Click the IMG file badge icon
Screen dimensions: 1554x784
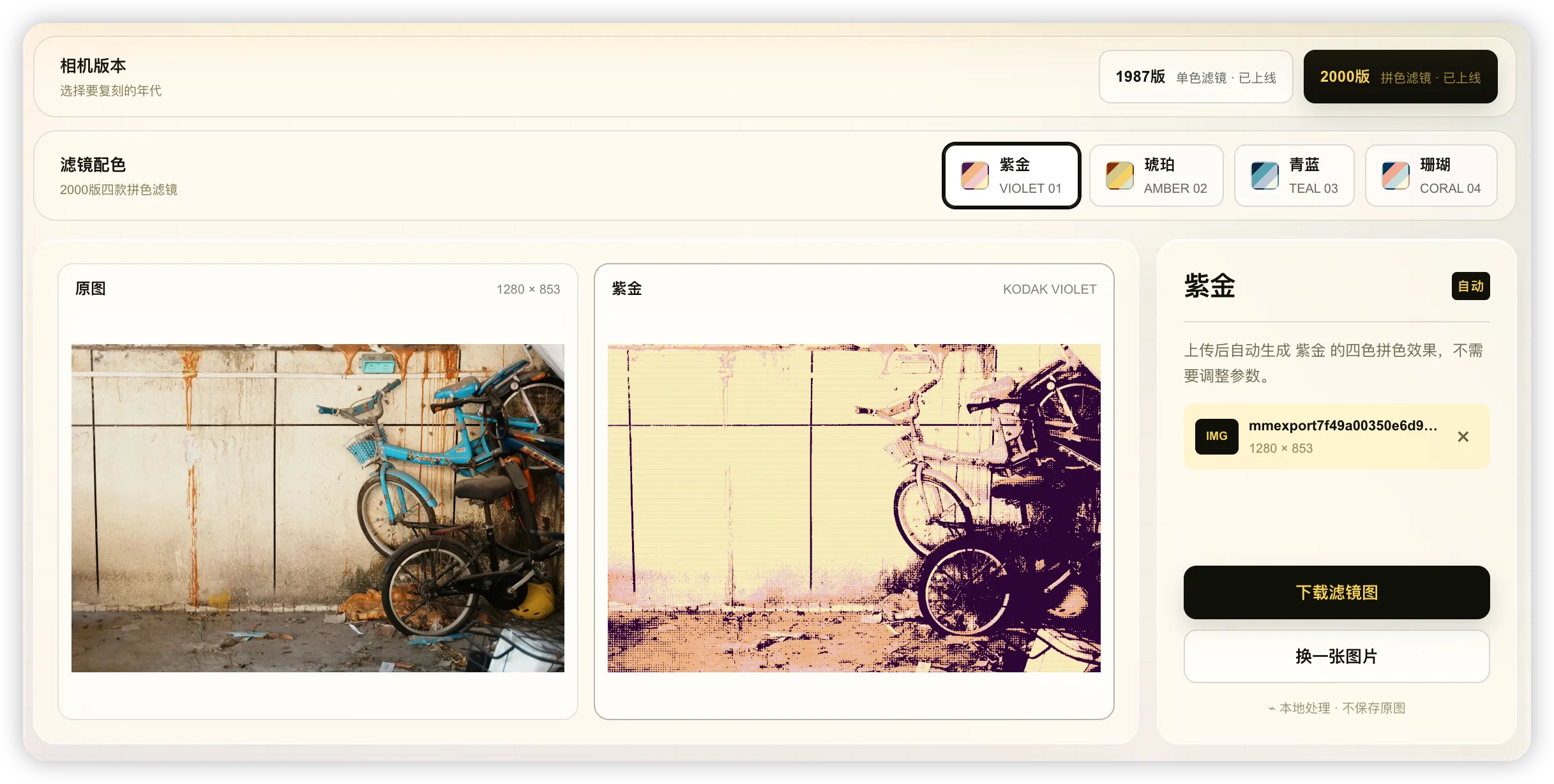coord(1217,436)
